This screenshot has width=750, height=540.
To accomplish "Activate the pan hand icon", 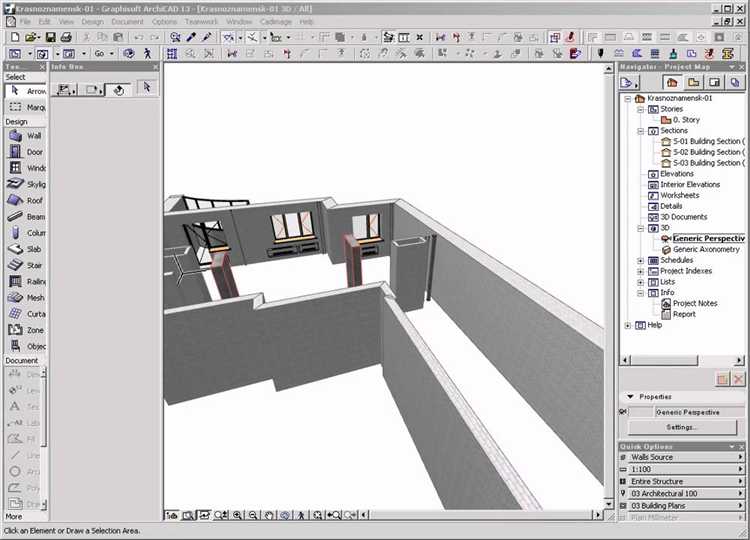I will click(269, 515).
